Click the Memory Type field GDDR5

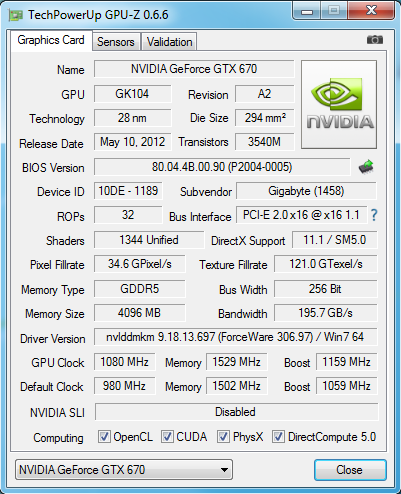140,289
